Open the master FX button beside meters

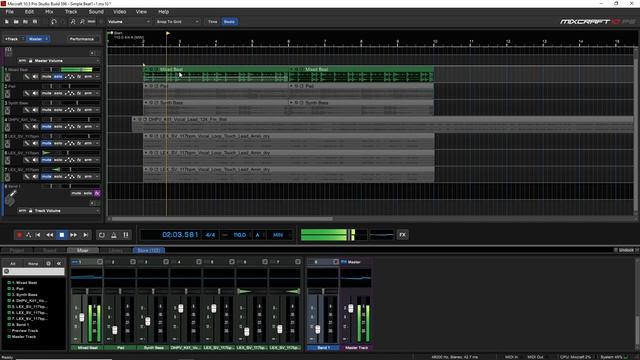(x=402, y=235)
